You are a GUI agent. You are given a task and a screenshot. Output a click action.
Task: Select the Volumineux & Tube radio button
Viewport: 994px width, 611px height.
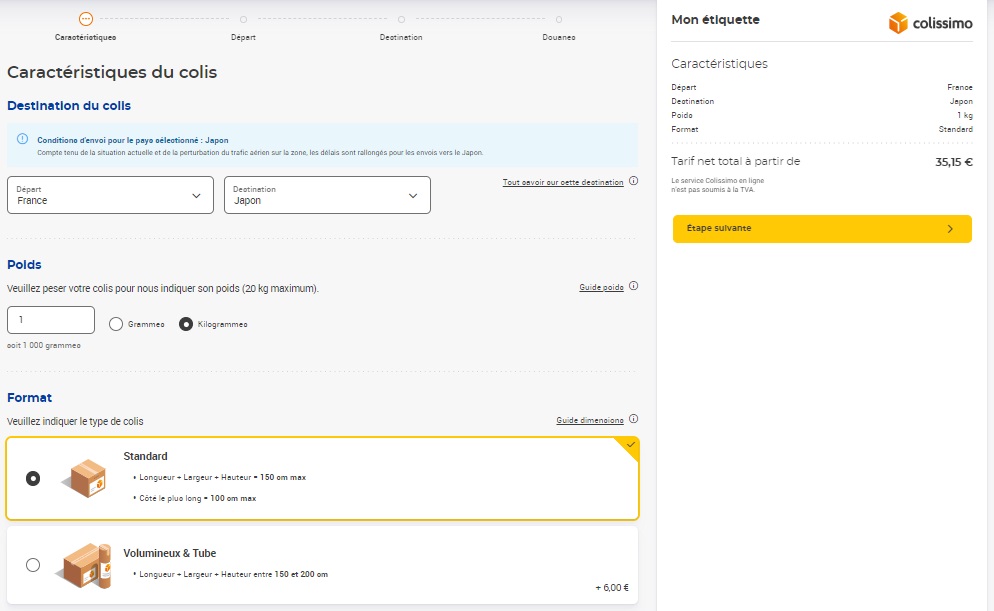click(x=33, y=565)
